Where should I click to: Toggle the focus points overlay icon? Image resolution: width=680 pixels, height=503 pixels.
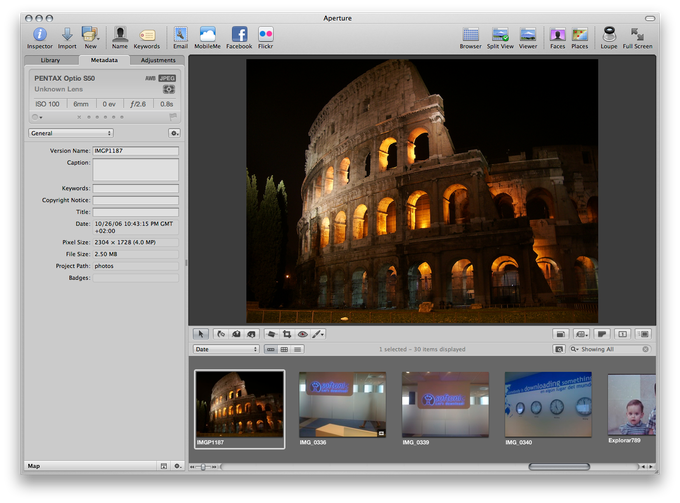pyautogui.click(x=168, y=89)
